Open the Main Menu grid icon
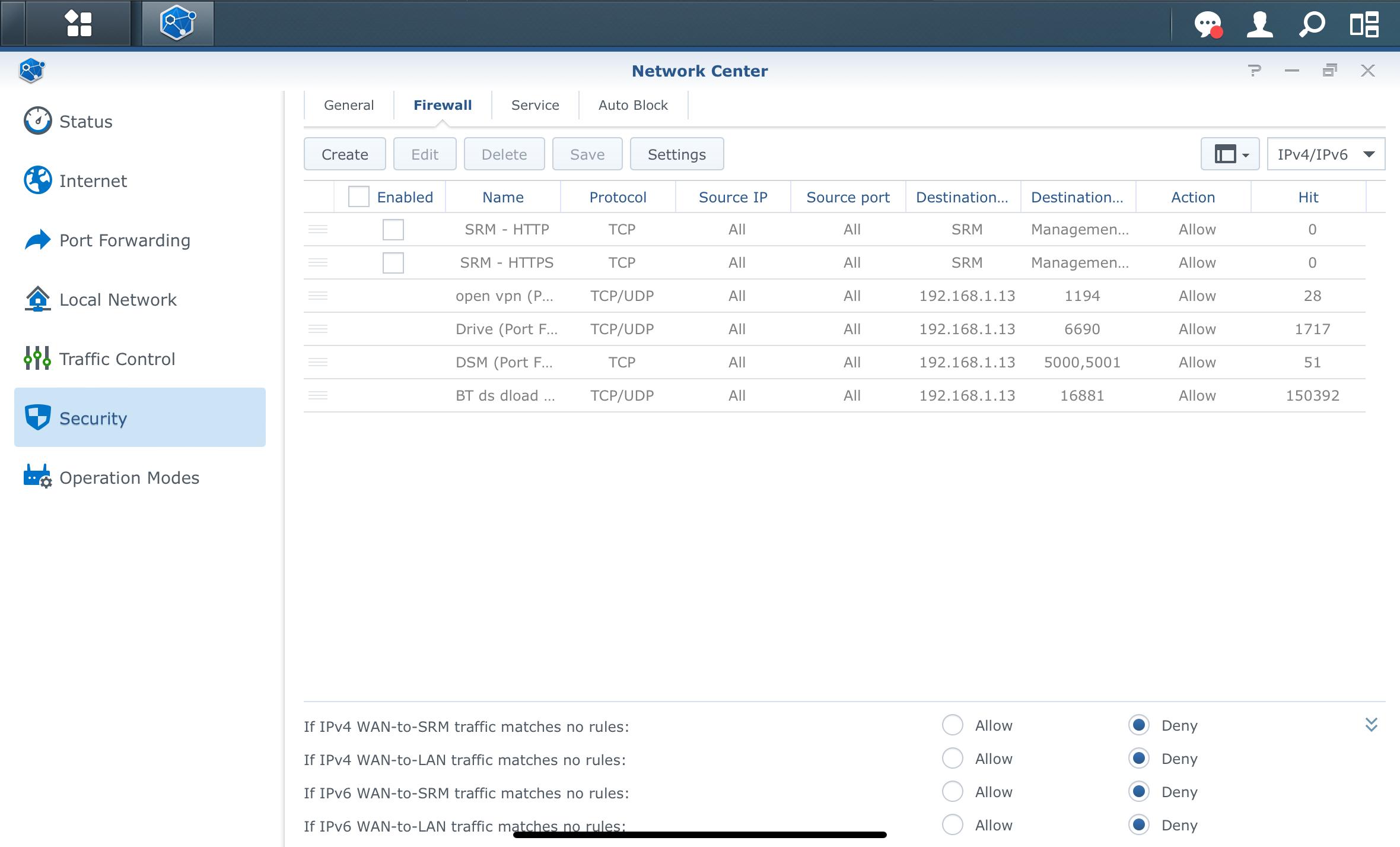 click(78, 24)
